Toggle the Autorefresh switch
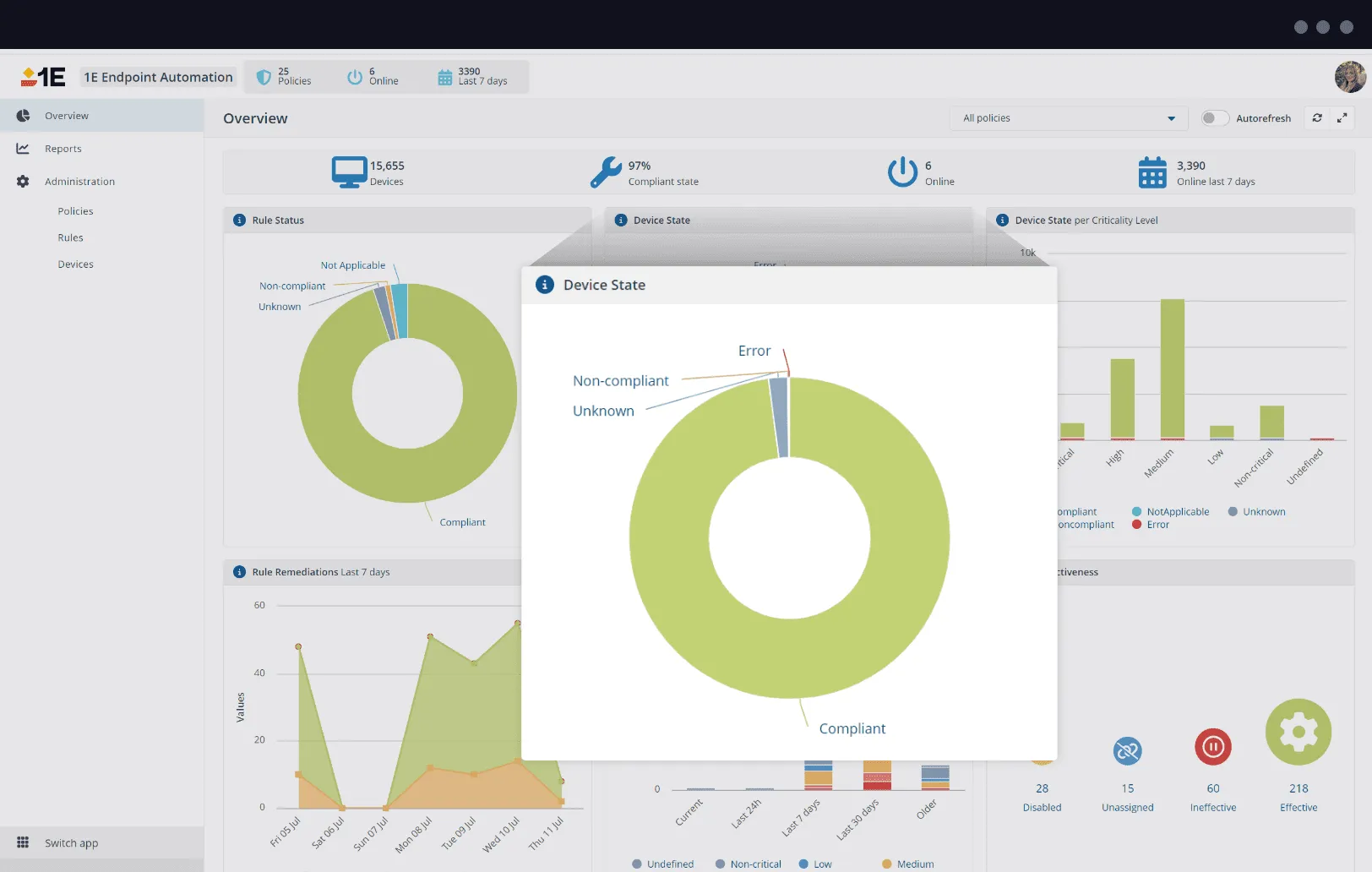 point(1214,118)
